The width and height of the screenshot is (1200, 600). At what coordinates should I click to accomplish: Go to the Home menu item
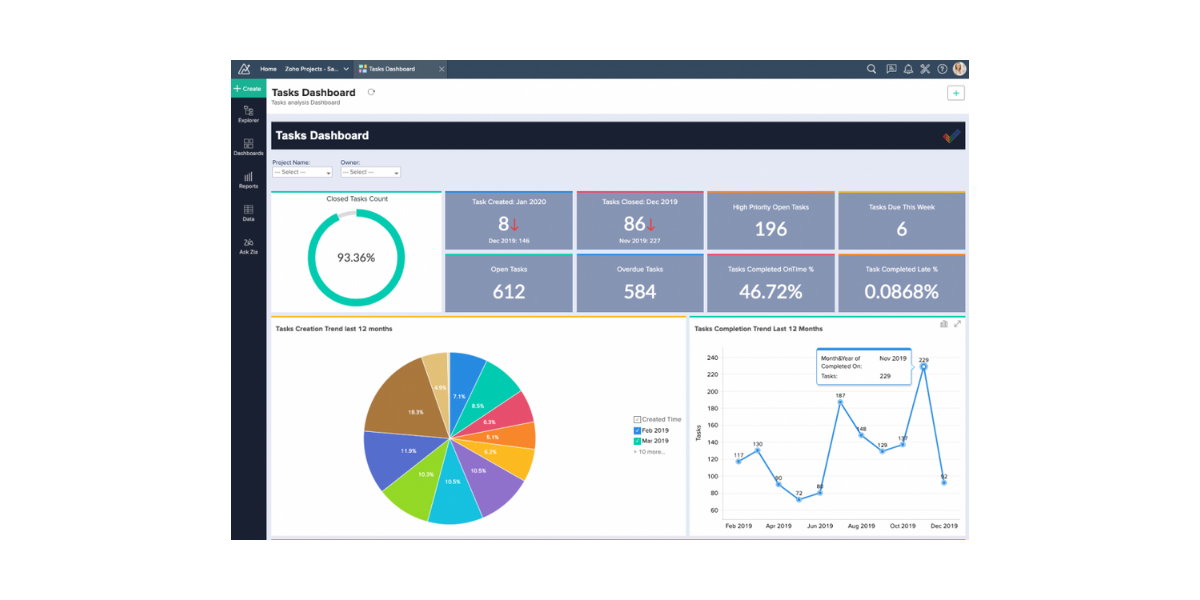pos(268,69)
